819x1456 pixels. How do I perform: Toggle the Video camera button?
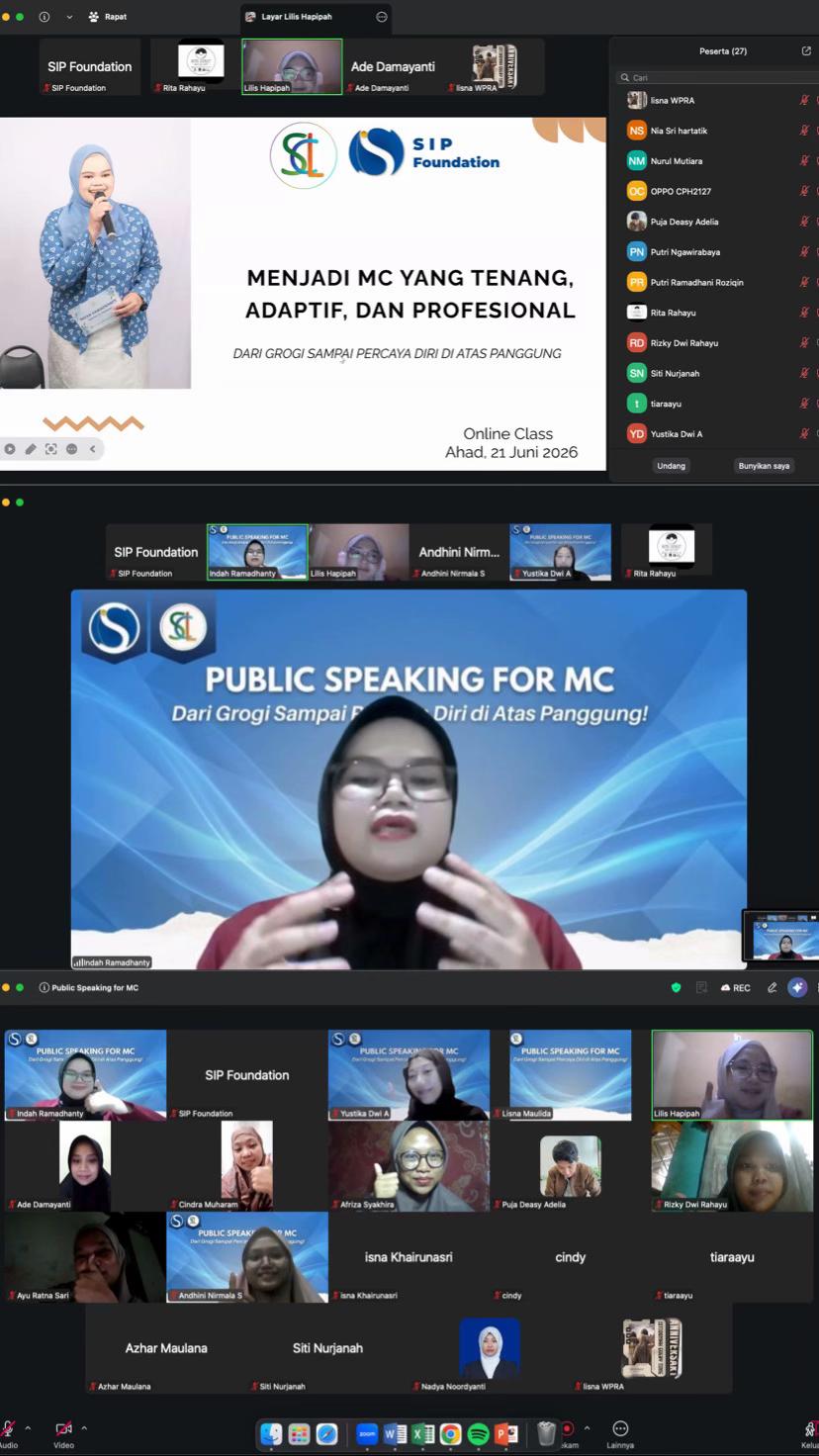63,1428
